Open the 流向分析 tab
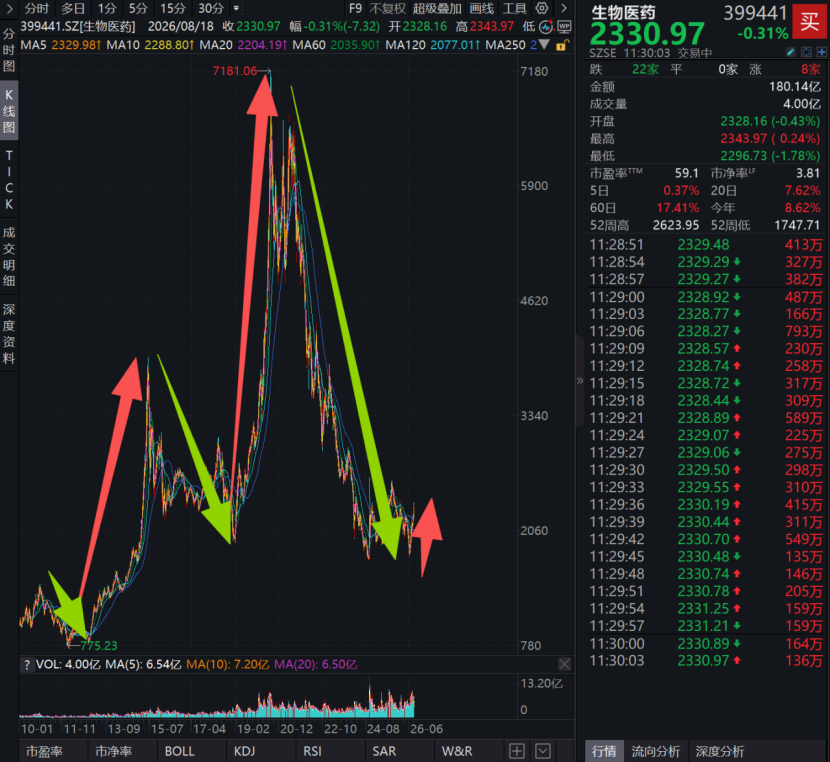The image size is (830, 762). pyautogui.click(x=655, y=751)
